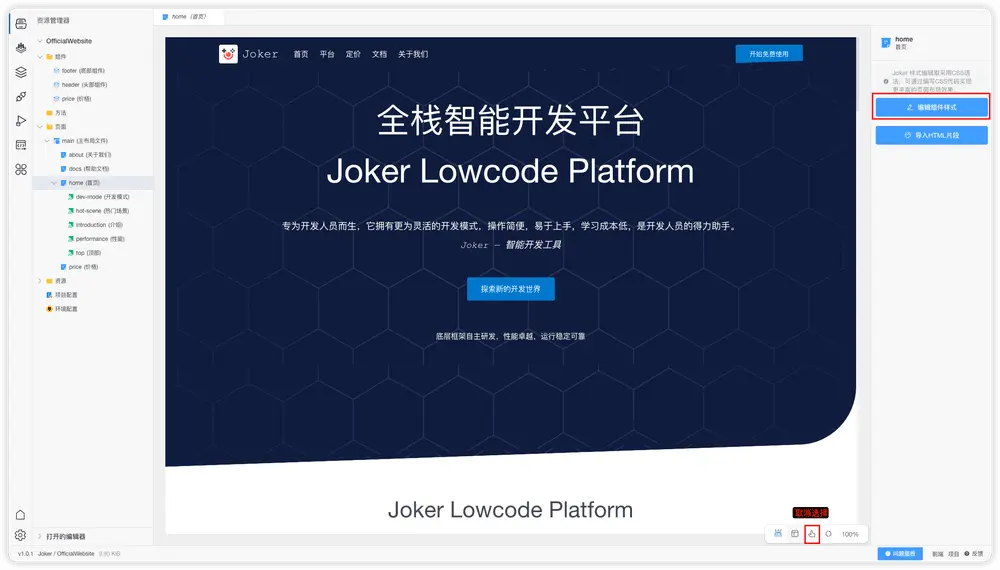This screenshot has height=570, width=1000.
Task: Click 项目 in the status bar
Action: [954, 553]
